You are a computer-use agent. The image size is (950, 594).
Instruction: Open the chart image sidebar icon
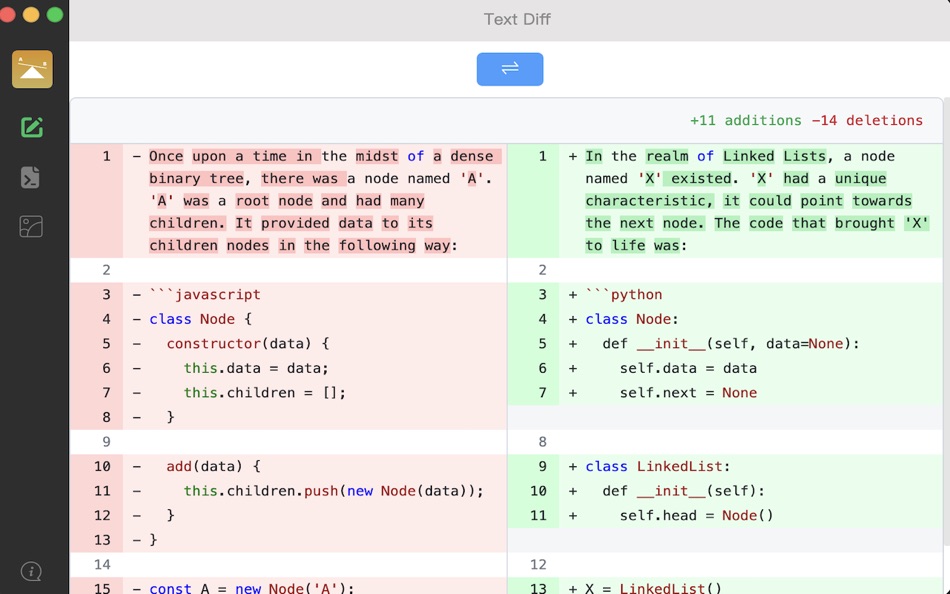pos(31,227)
